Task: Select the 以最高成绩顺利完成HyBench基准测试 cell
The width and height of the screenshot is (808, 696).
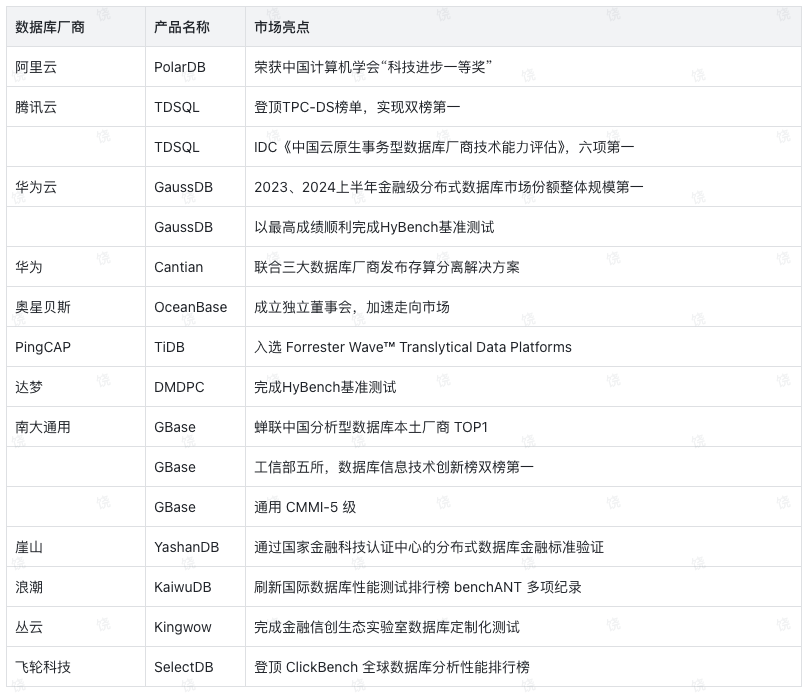Action: pos(523,227)
